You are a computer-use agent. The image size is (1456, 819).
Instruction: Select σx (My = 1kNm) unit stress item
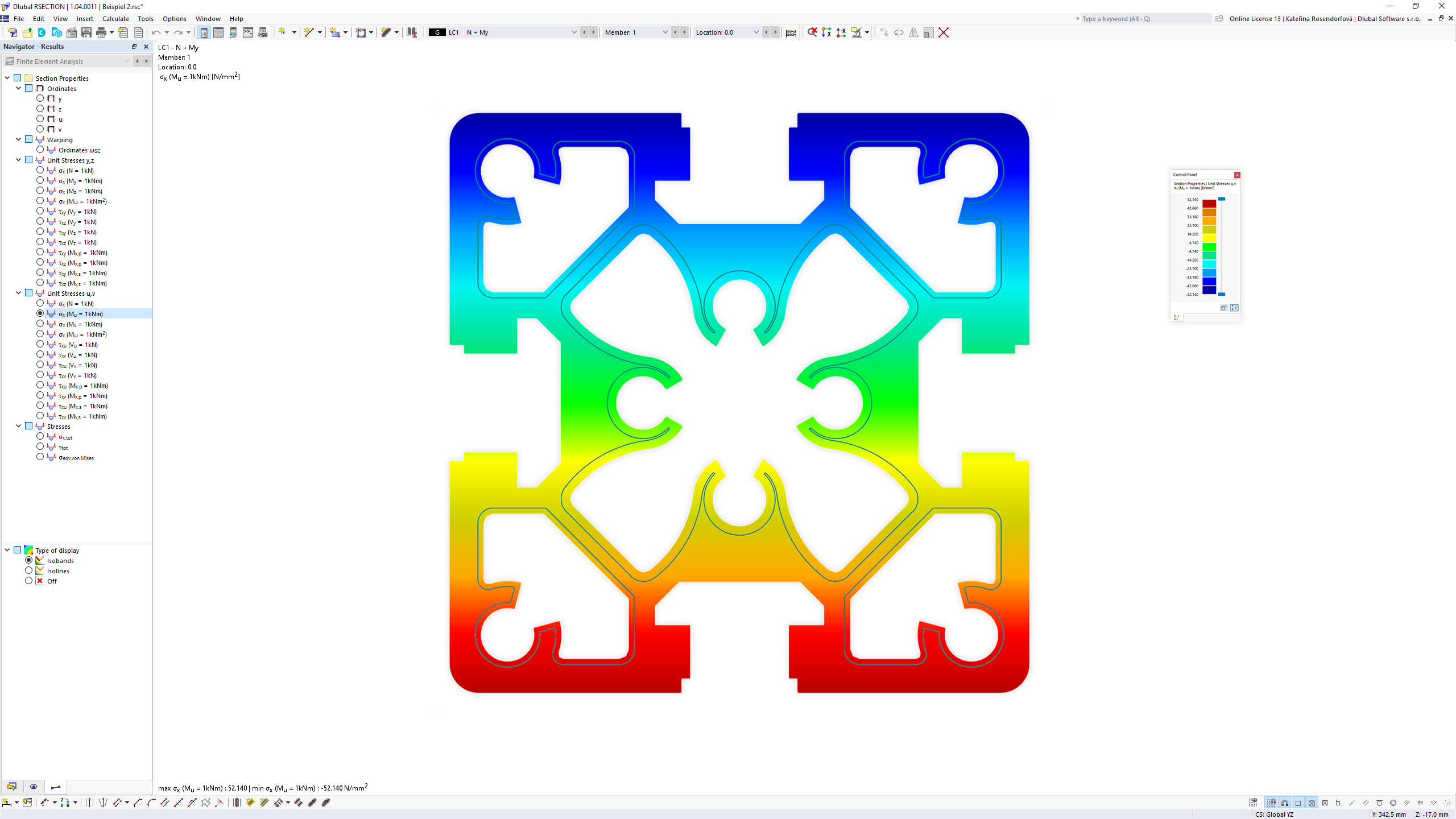click(x=80, y=180)
